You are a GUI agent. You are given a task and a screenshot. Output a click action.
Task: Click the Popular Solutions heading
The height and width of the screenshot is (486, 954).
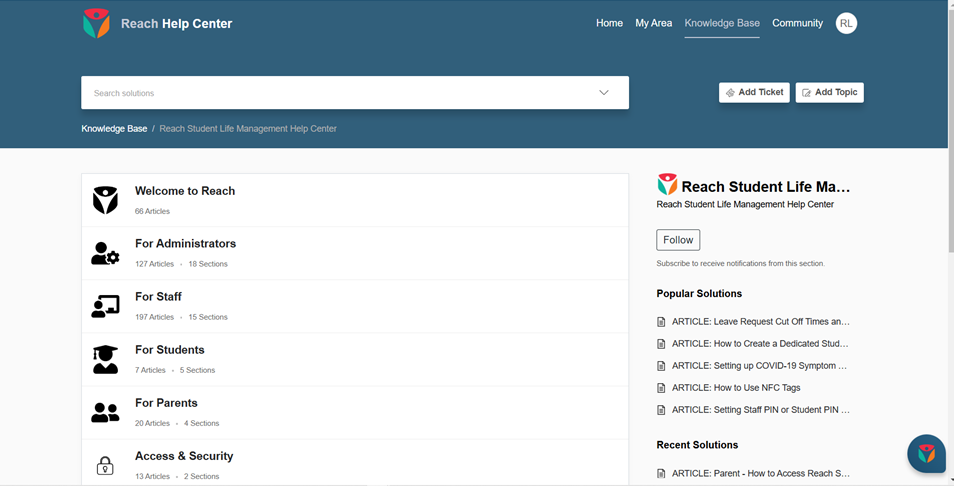coord(699,293)
